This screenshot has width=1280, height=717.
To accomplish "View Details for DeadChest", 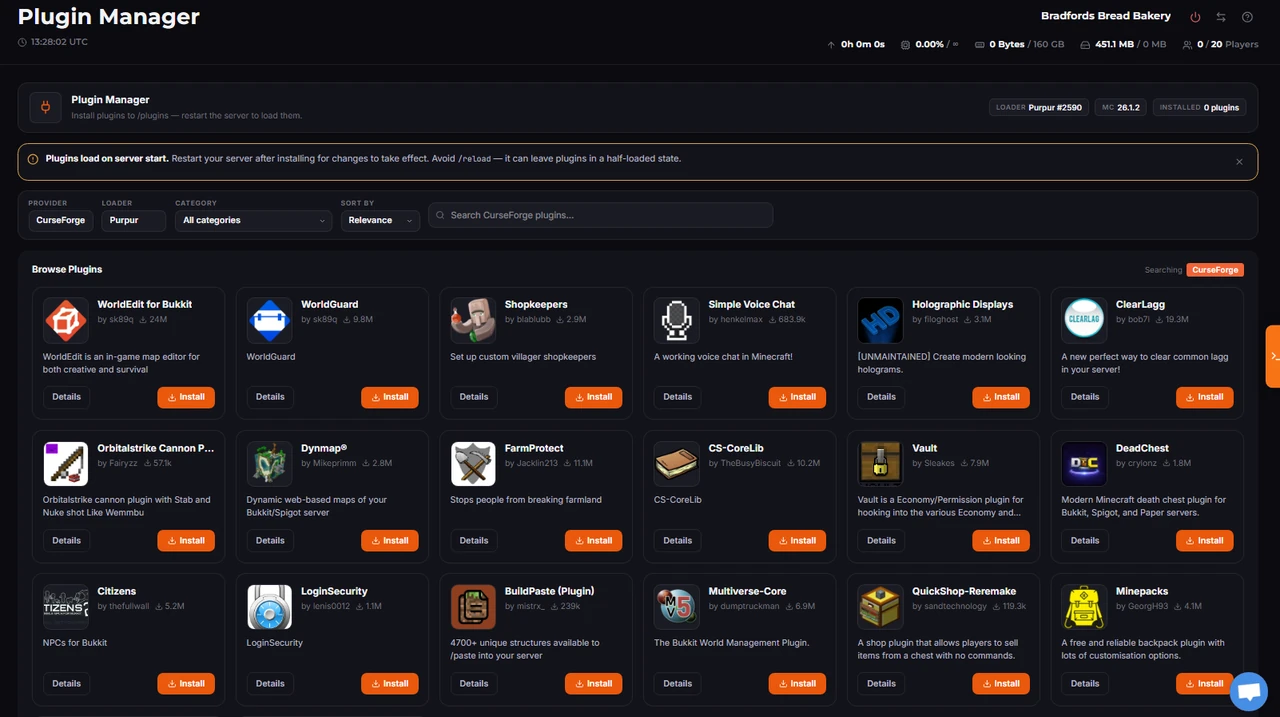I will pyautogui.click(x=1085, y=540).
